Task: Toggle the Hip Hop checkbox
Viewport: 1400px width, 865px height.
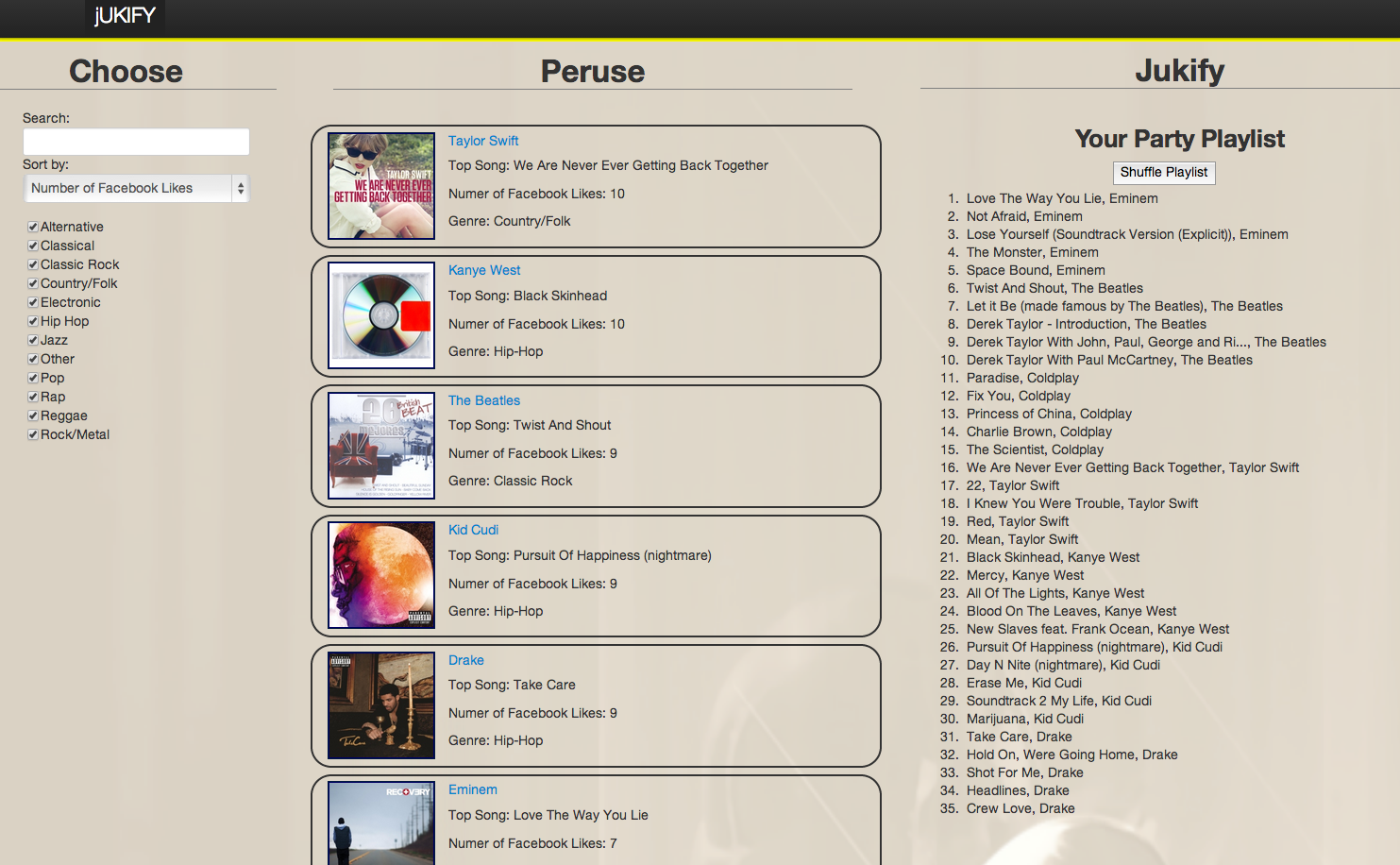Action: (33, 321)
